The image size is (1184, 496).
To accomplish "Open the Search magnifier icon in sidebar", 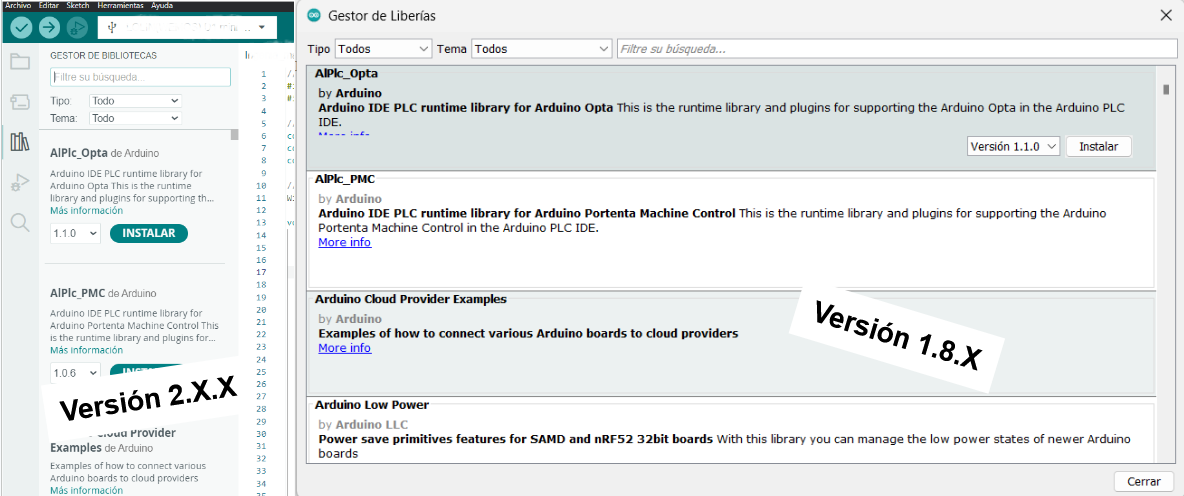I will pos(20,222).
